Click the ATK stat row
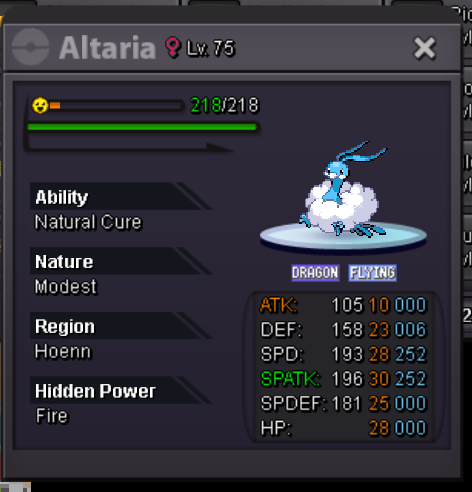472x492 pixels. (343, 305)
